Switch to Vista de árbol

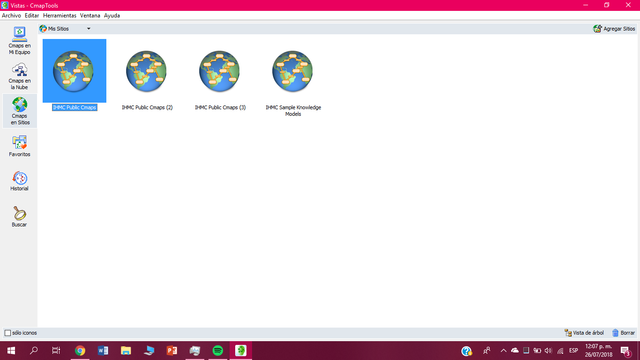(x=584, y=333)
